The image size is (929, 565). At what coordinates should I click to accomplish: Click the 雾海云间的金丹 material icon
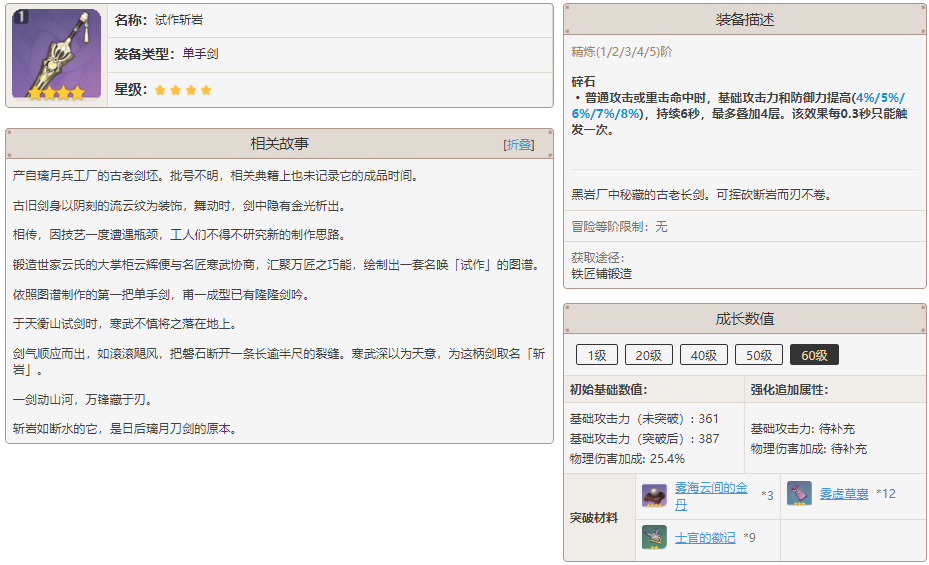point(654,496)
